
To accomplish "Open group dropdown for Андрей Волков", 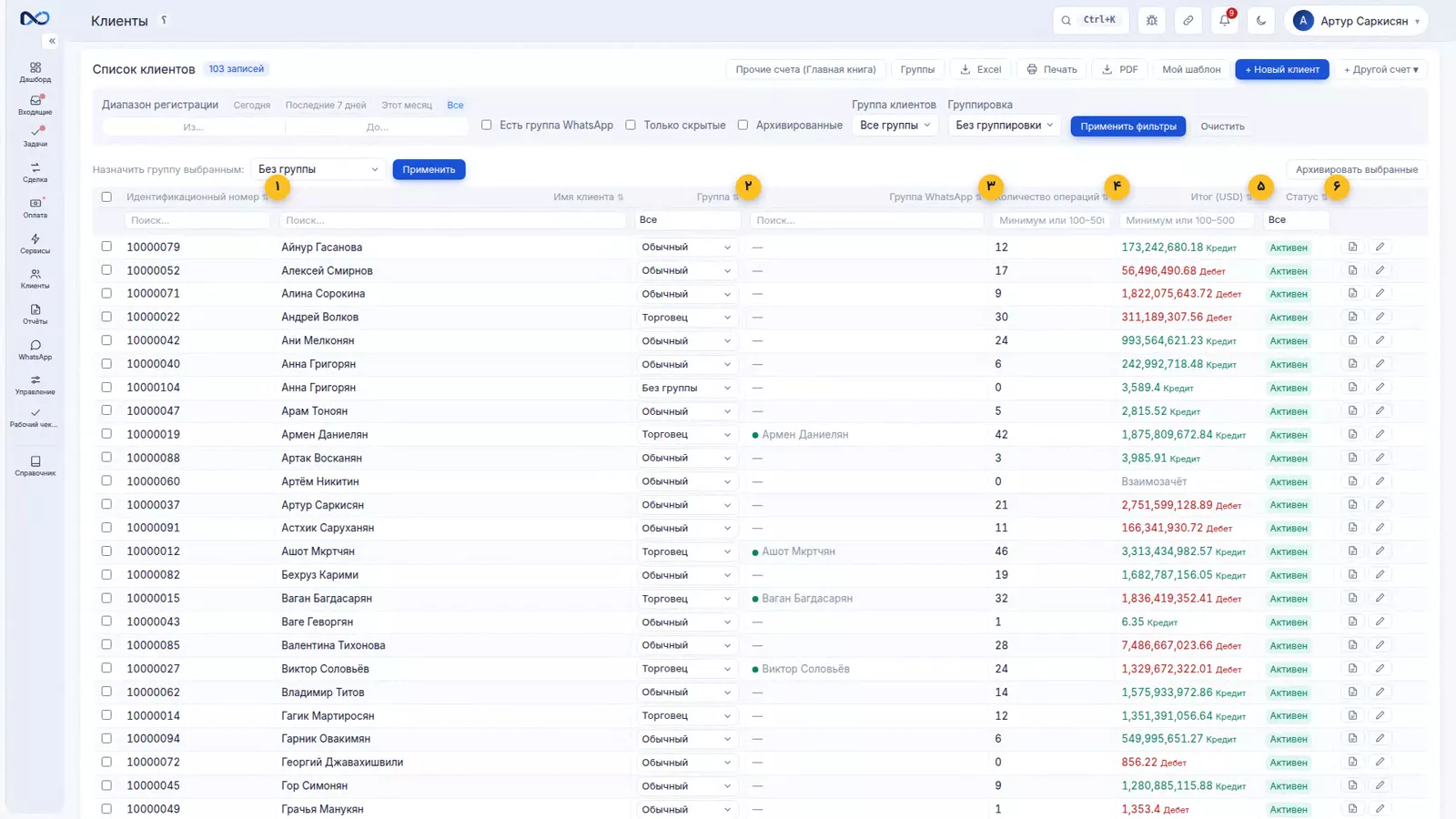I will click(686, 318).
